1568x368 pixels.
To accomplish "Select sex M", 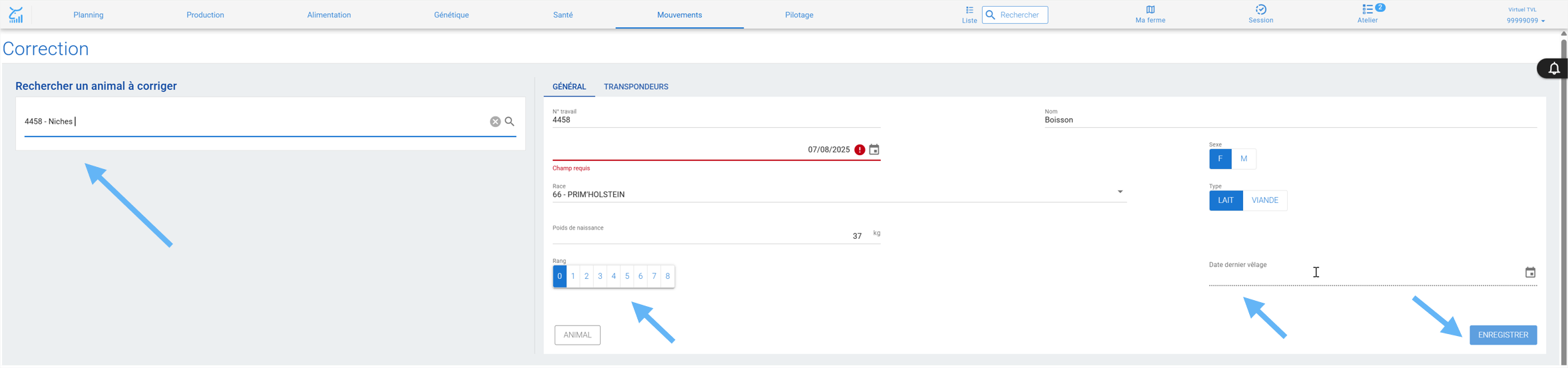I will (1243, 159).
